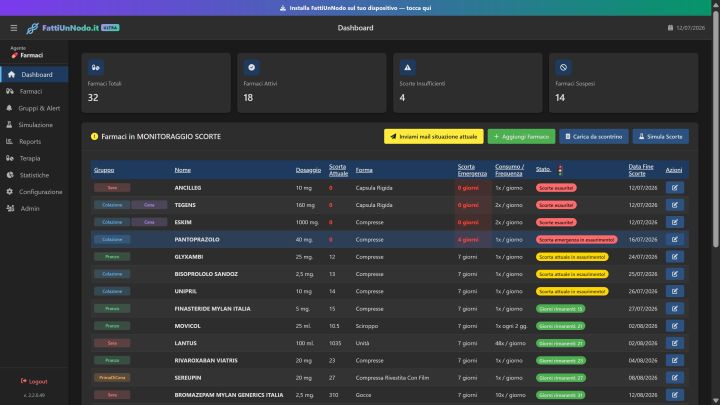Click the scrollbar down arrow
Viewport: 720px width, 405px height.
tap(715, 401)
